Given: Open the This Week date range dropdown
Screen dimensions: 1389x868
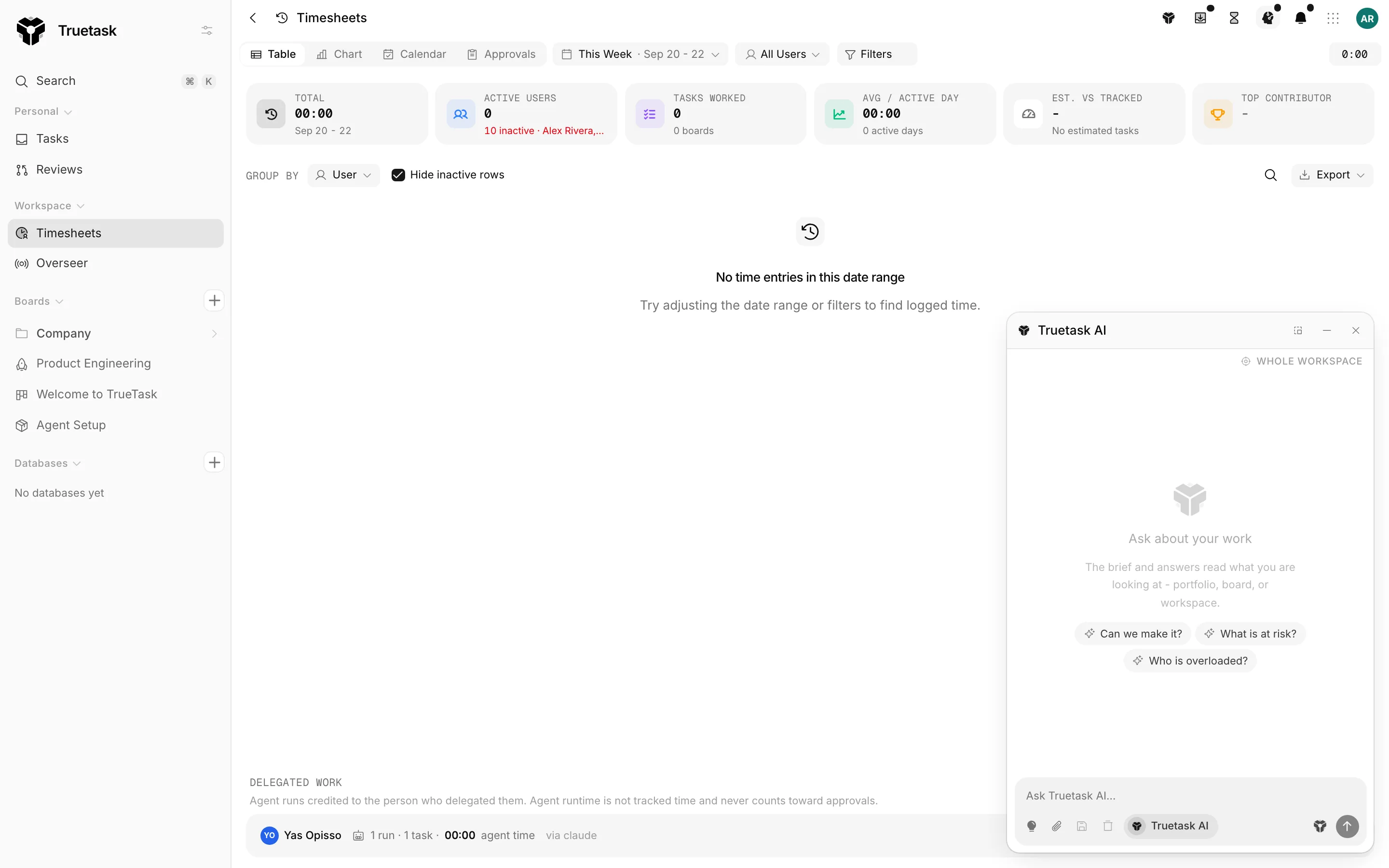Looking at the screenshot, I should coord(640,54).
